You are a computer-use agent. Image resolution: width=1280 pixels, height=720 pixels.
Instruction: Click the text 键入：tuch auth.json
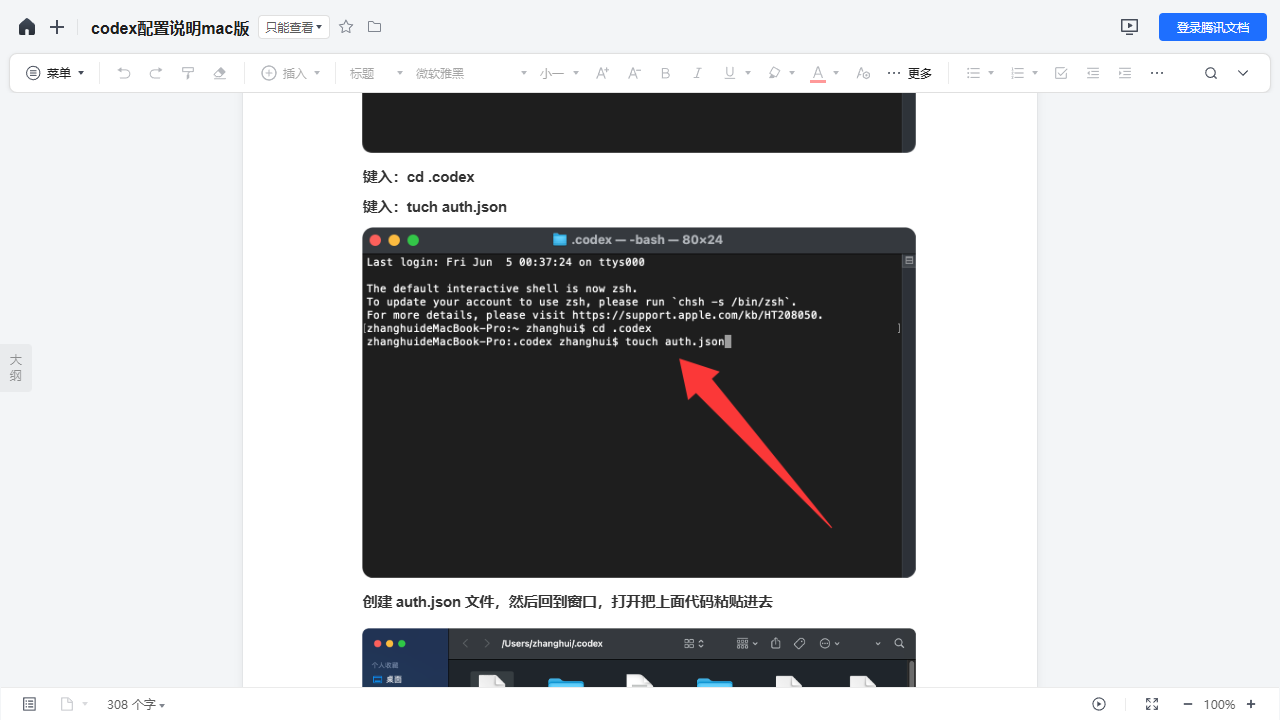(434, 207)
